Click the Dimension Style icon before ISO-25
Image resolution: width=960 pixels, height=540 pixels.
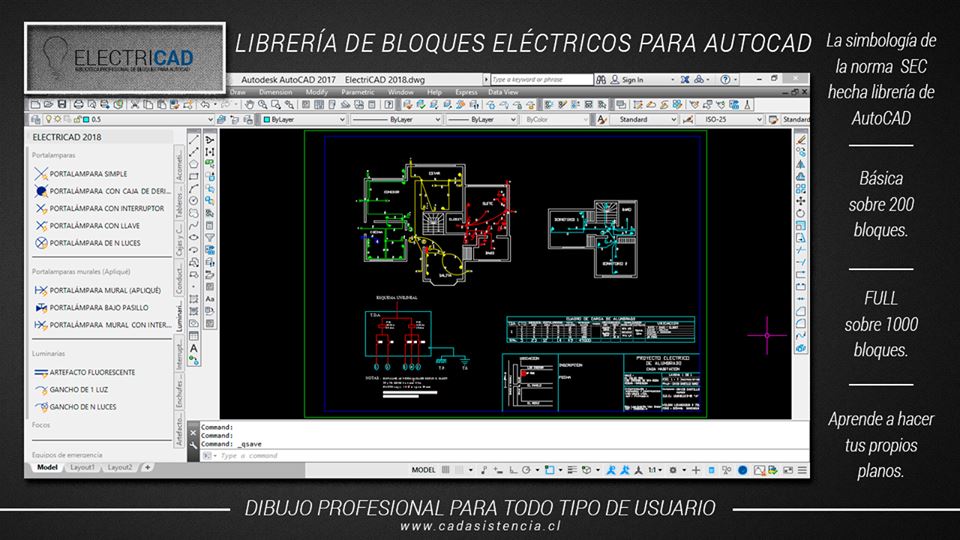coord(688,119)
